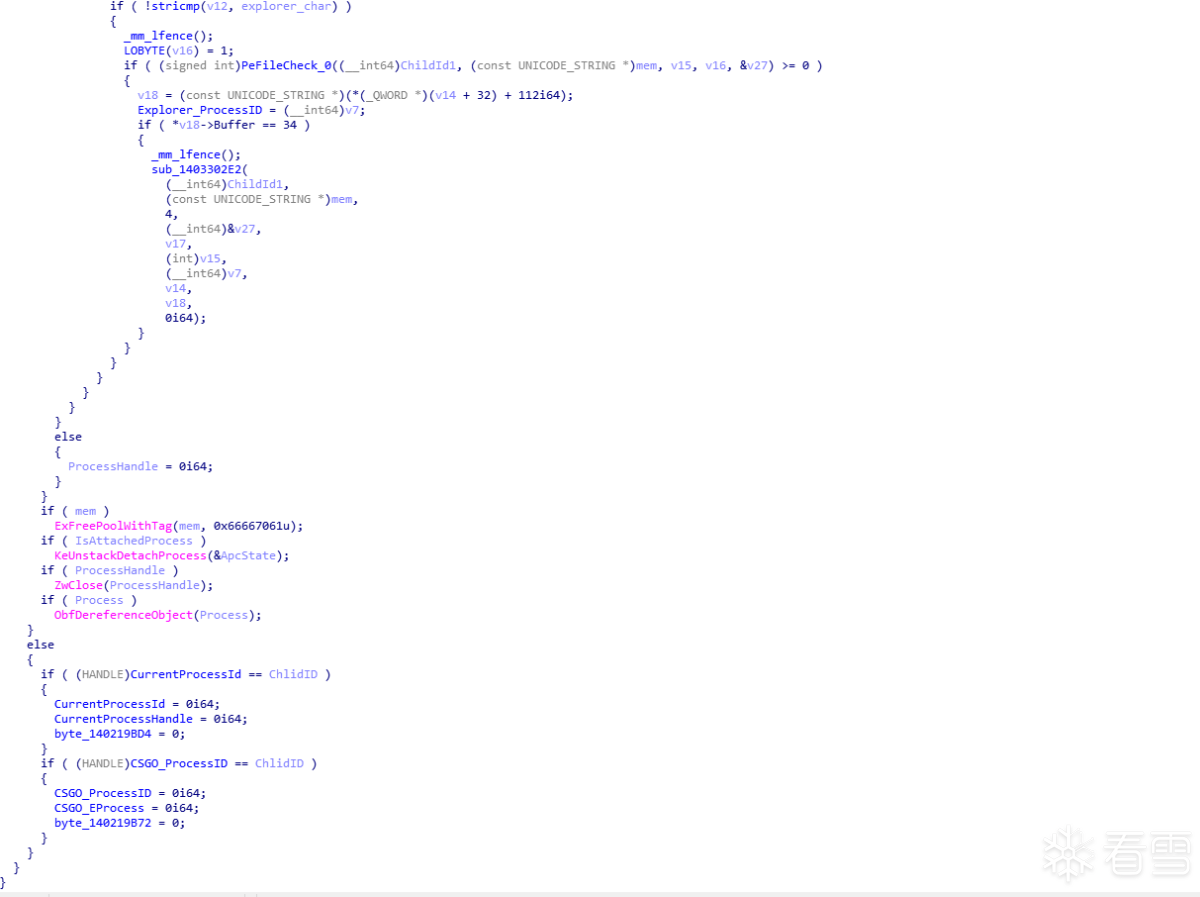The width and height of the screenshot is (1200, 897).
Task: Click the CSGO_EProcess = 0i64 assignment
Action: click(x=127, y=808)
